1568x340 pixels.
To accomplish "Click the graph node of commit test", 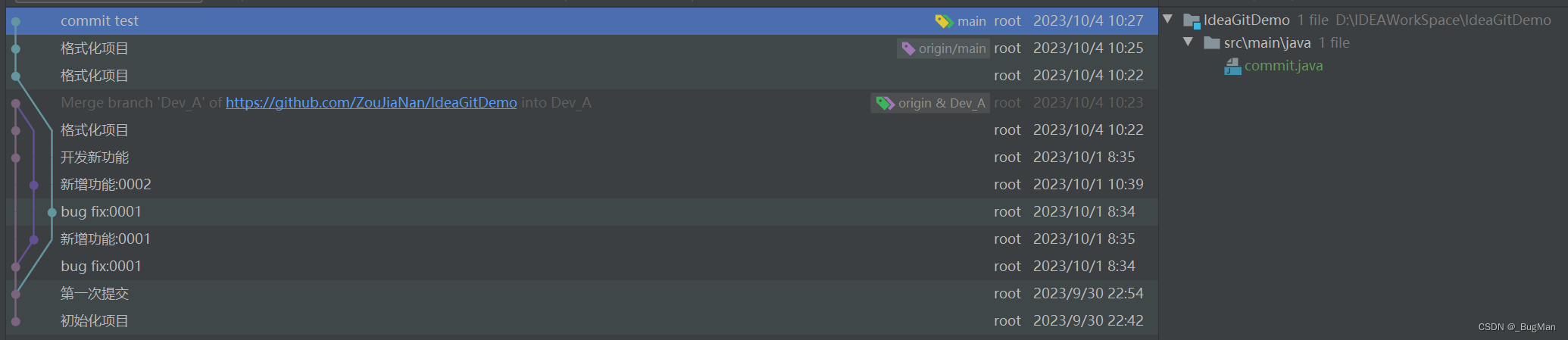I will [x=16, y=21].
